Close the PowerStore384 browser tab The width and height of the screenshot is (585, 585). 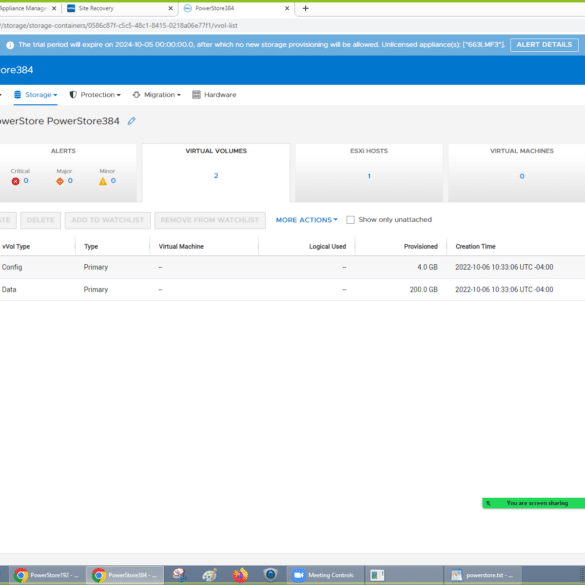[287, 8]
